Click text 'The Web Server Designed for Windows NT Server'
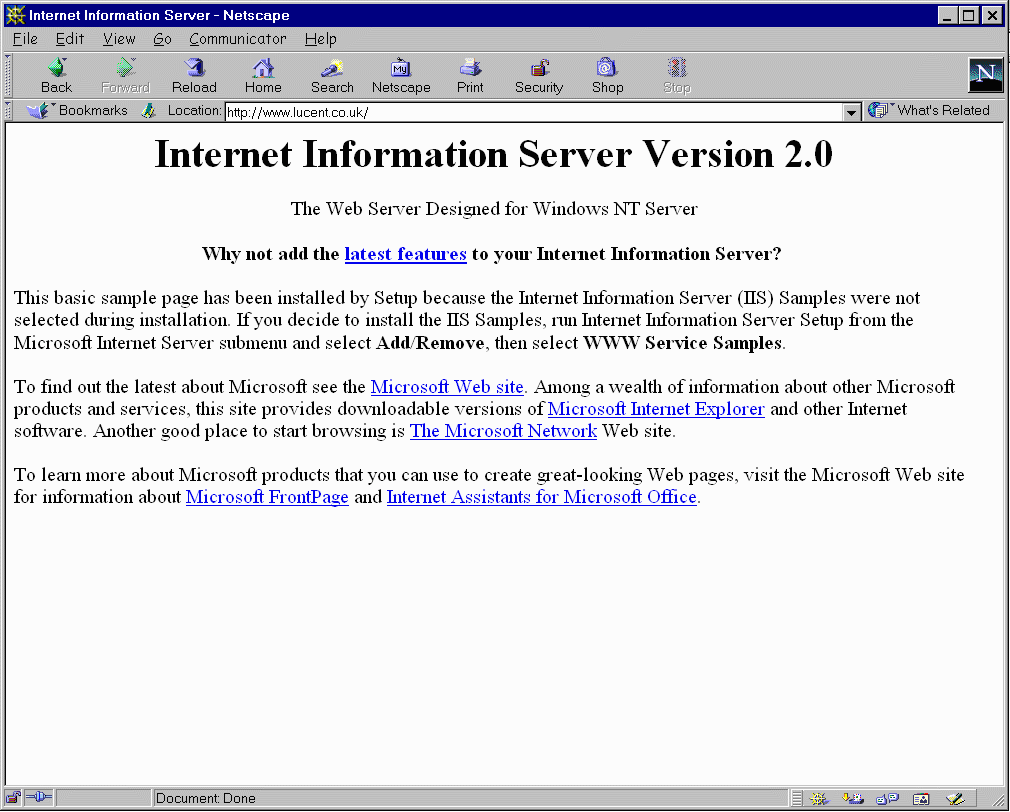The width and height of the screenshot is (1010, 812). [x=493, y=209]
